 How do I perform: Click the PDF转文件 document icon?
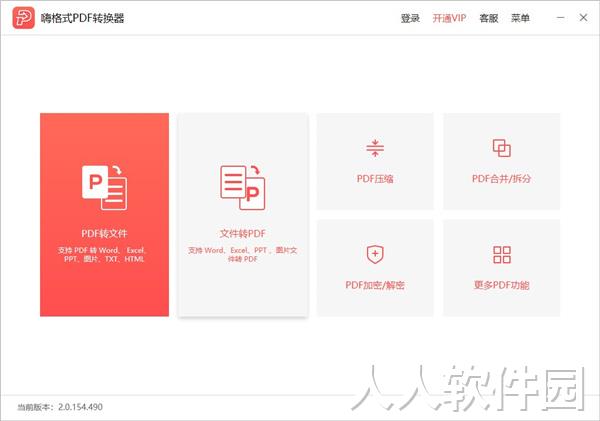[104, 188]
